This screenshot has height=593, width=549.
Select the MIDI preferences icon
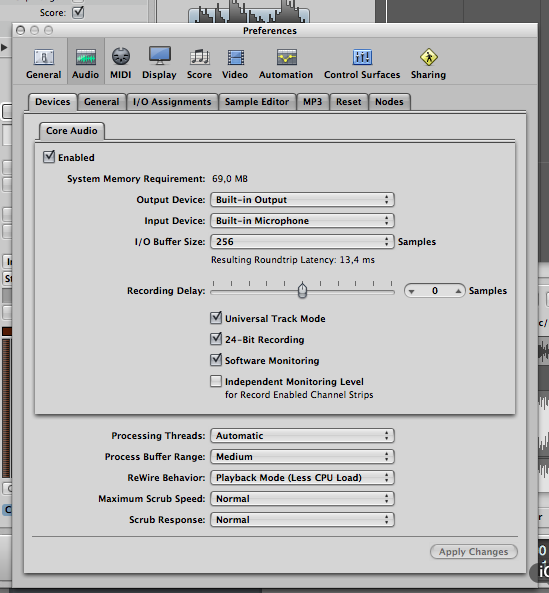coord(121,57)
